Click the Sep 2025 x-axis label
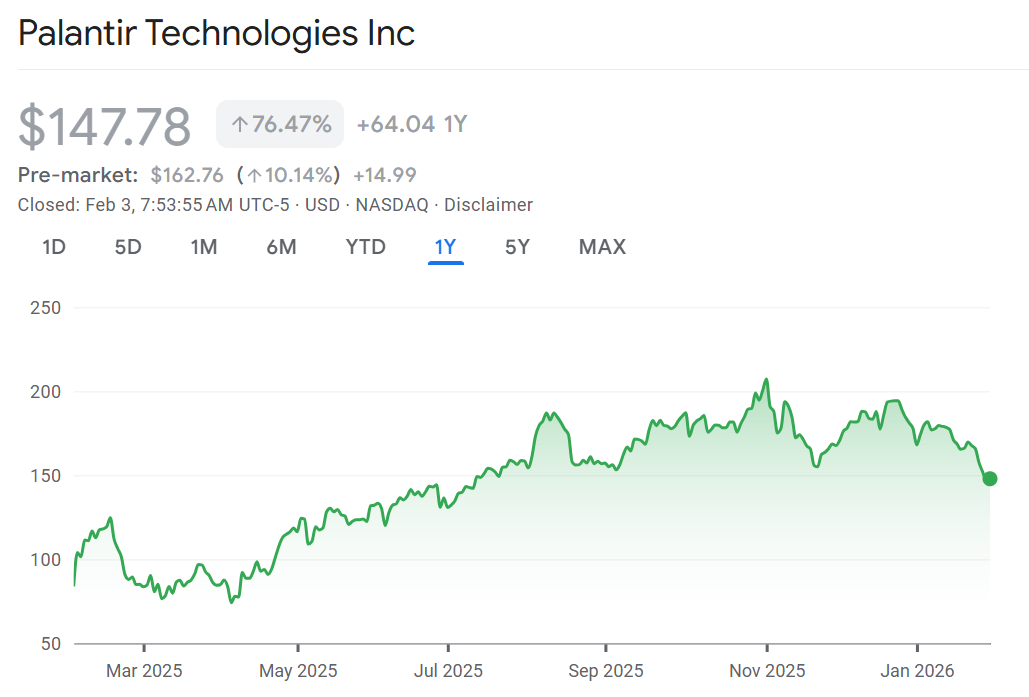Viewport: 1029px width, 697px height. click(x=605, y=670)
